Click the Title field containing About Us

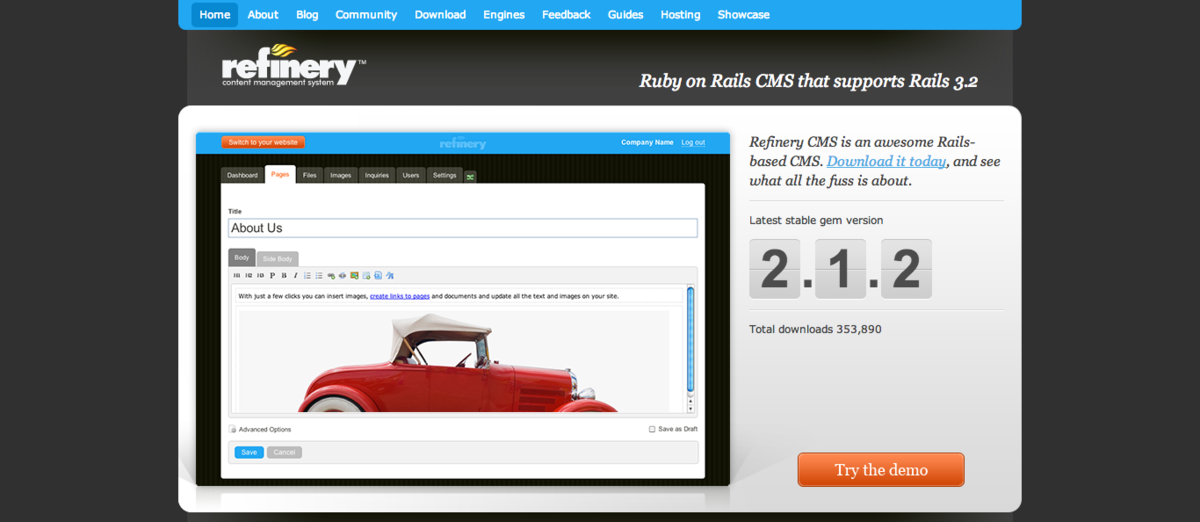click(462, 228)
